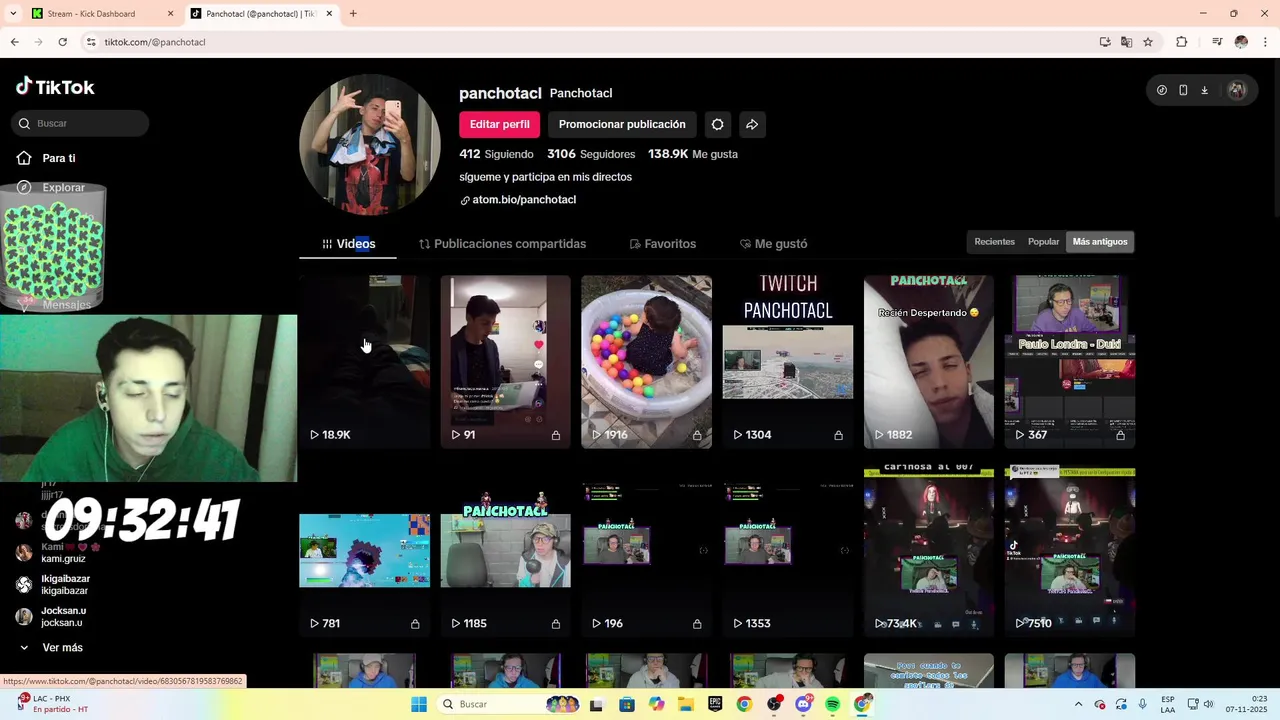The height and width of the screenshot is (720, 1280).
Task: Open Spotify from the taskbar
Action: click(x=833, y=704)
